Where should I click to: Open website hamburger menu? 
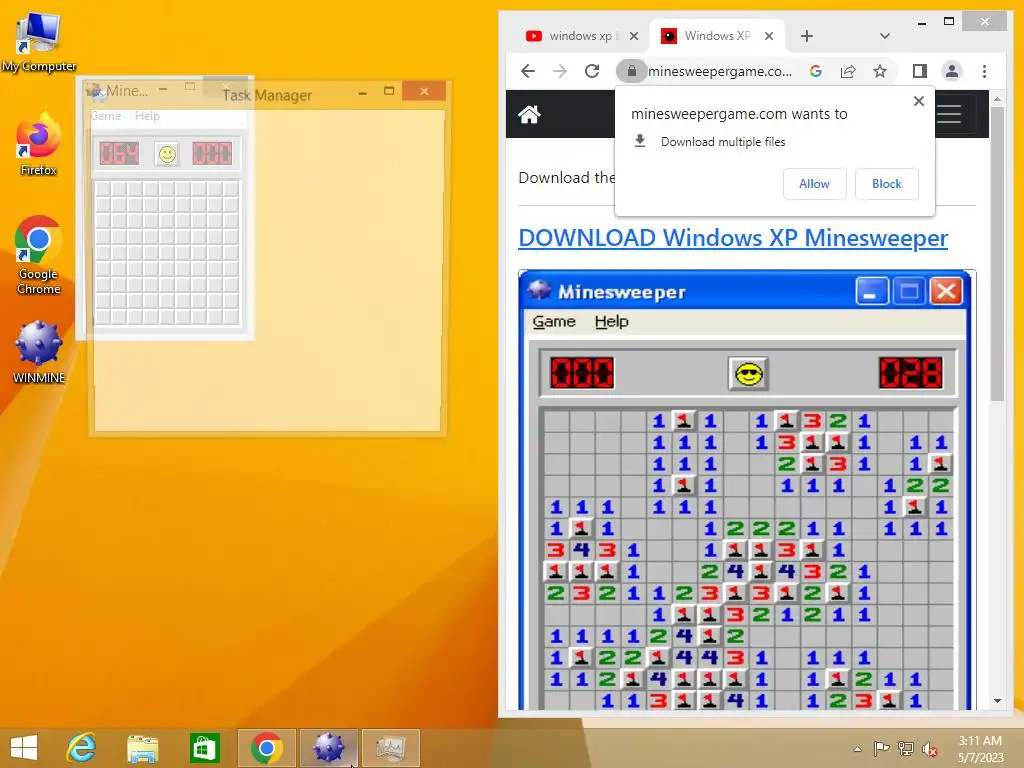pos(949,114)
